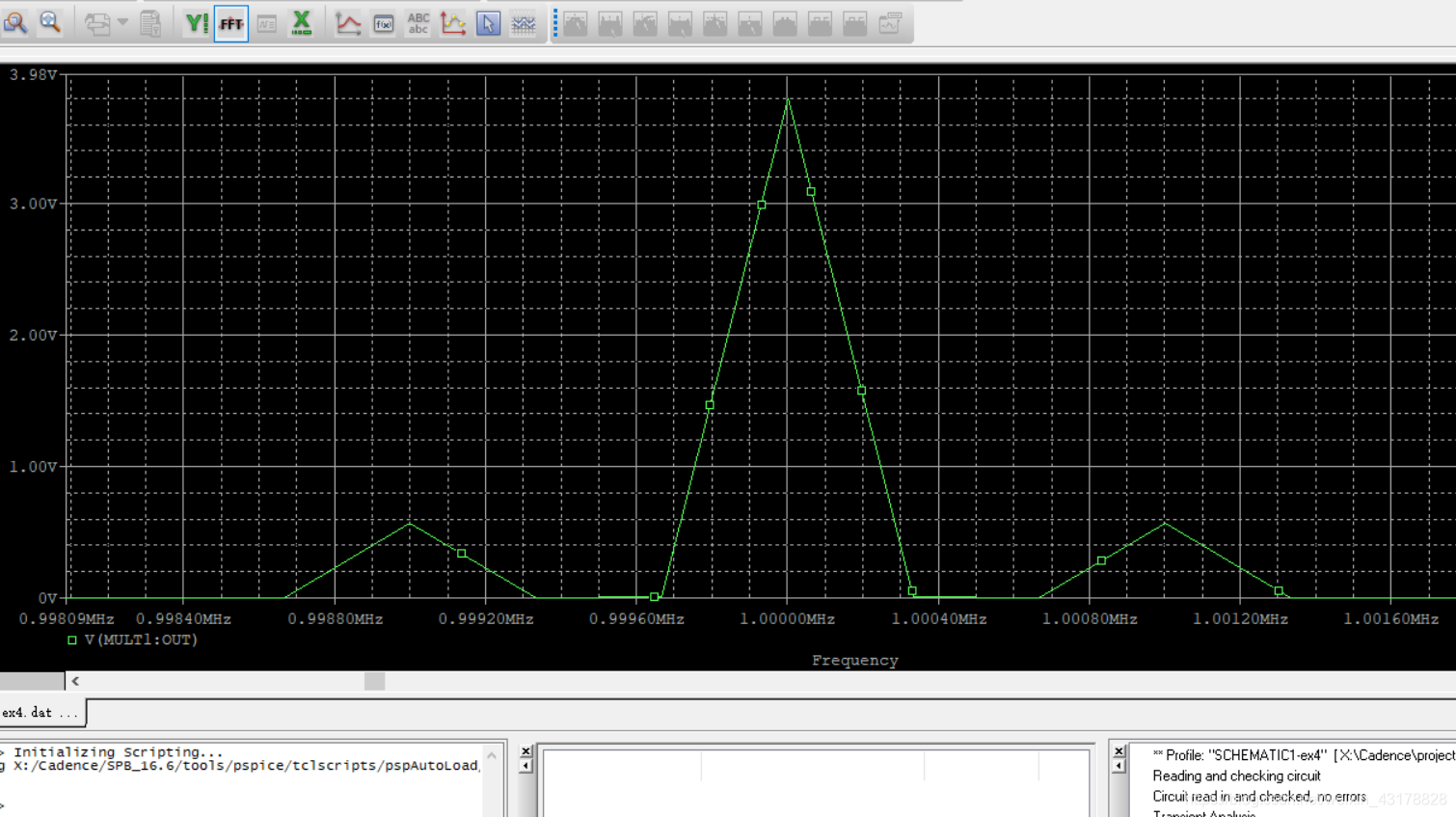Screen dimensions: 1456x817
Task: Click the green trace legend marker square
Action: (72, 640)
